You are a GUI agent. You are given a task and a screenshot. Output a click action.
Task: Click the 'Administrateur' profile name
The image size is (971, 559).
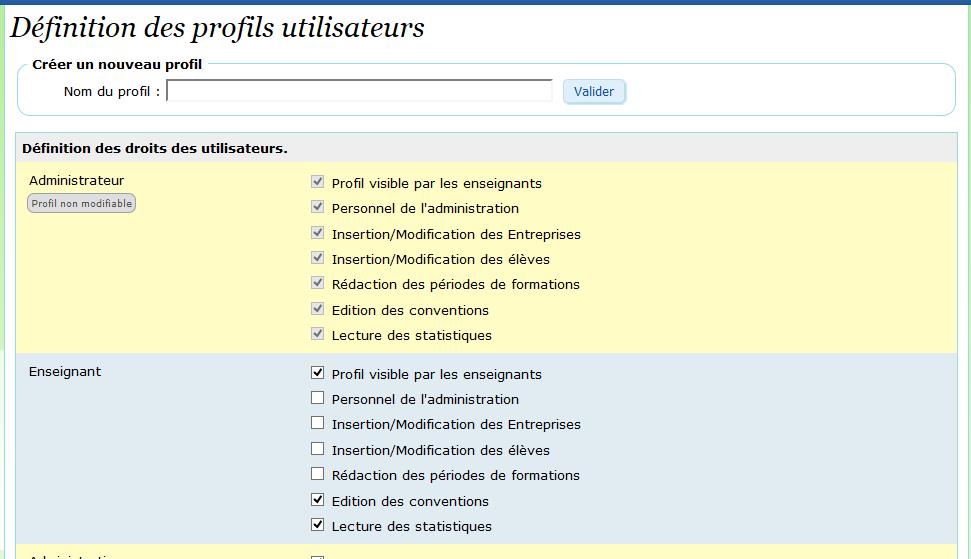click(77, 181)
